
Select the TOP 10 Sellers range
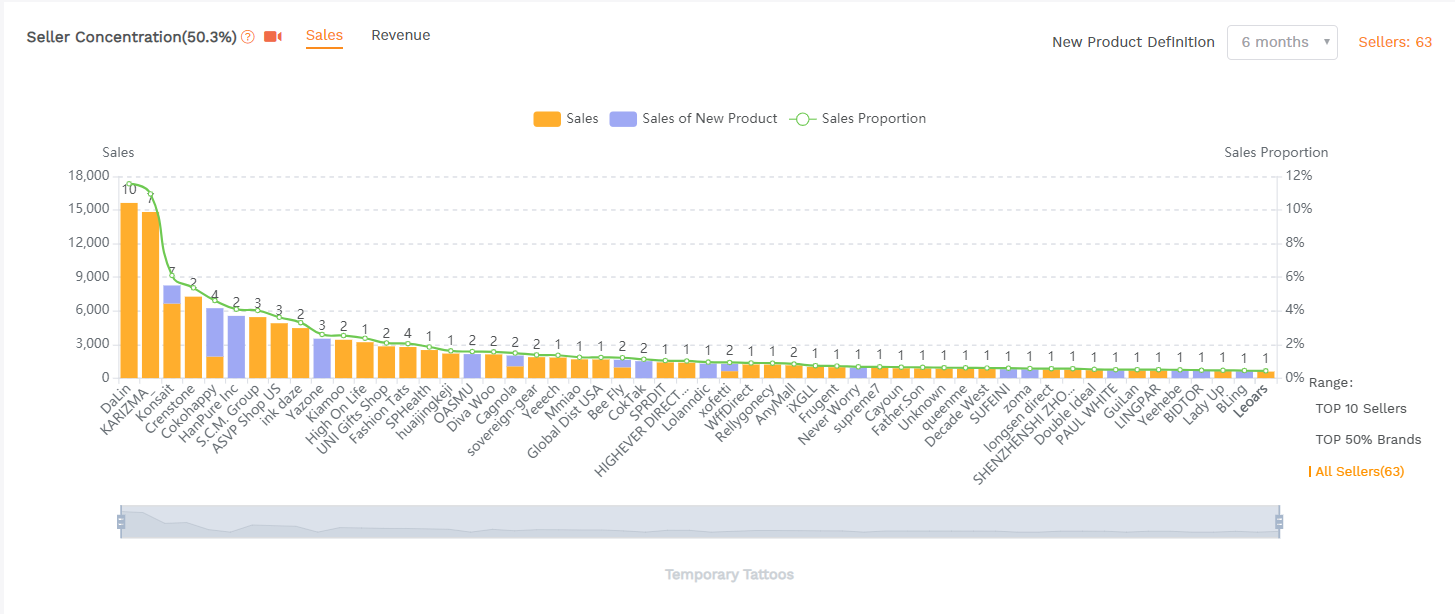point(1360,409)
